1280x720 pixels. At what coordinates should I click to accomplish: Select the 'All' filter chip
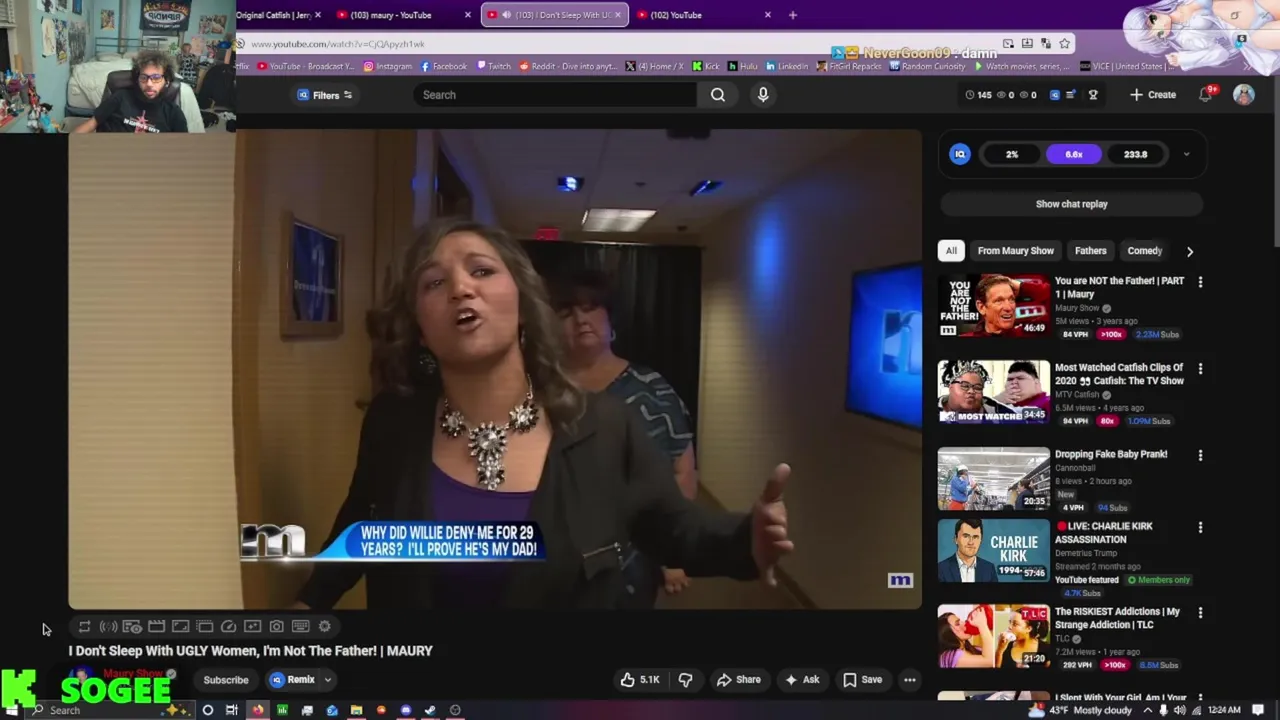[951, 251]
